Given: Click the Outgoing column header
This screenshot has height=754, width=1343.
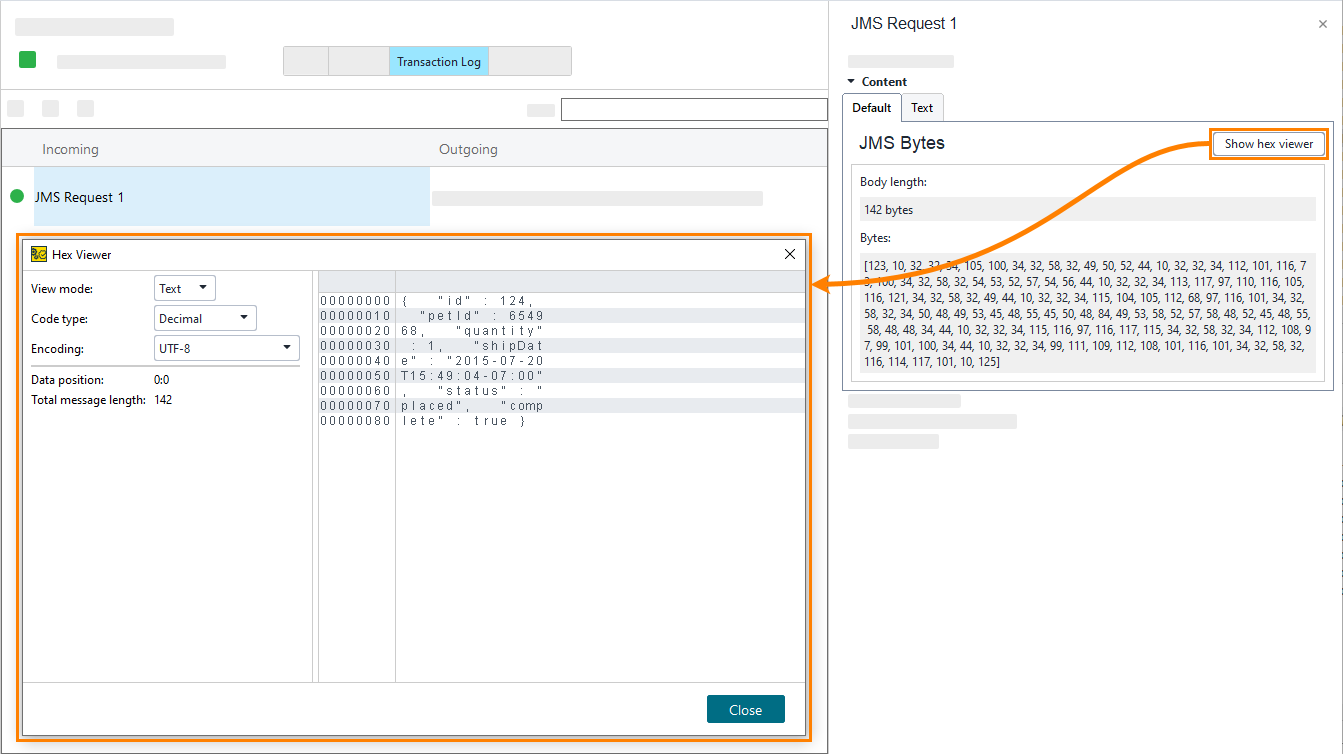Looking at the screenshot, I should (468, 150).
